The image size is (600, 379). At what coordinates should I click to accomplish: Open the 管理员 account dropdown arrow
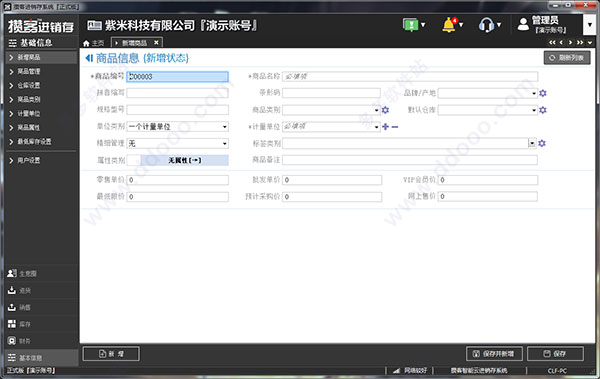[590, 25]
